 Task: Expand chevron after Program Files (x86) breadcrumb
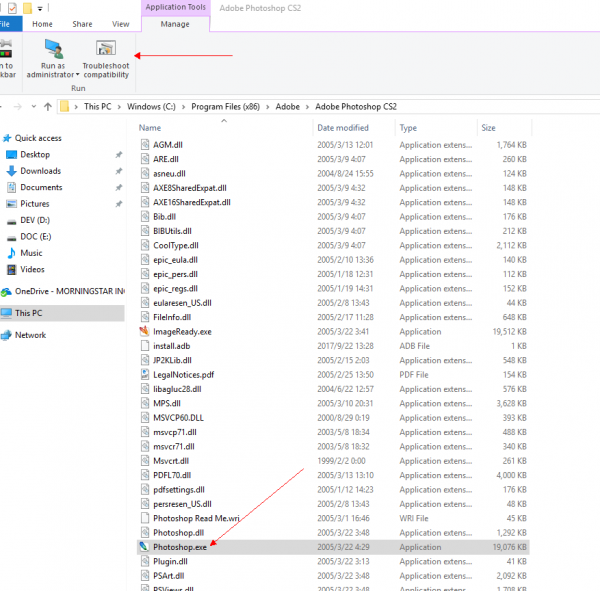[267, 107]
